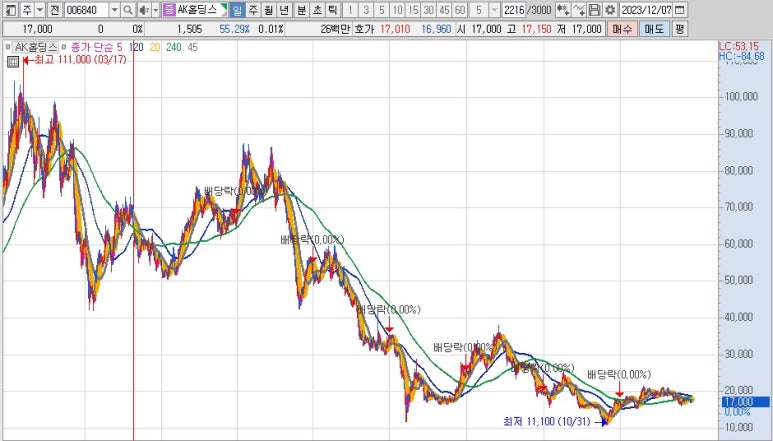The image size is (773, 441).
Task: Click the speaker sound icon
Action: [x=144, y=9]
